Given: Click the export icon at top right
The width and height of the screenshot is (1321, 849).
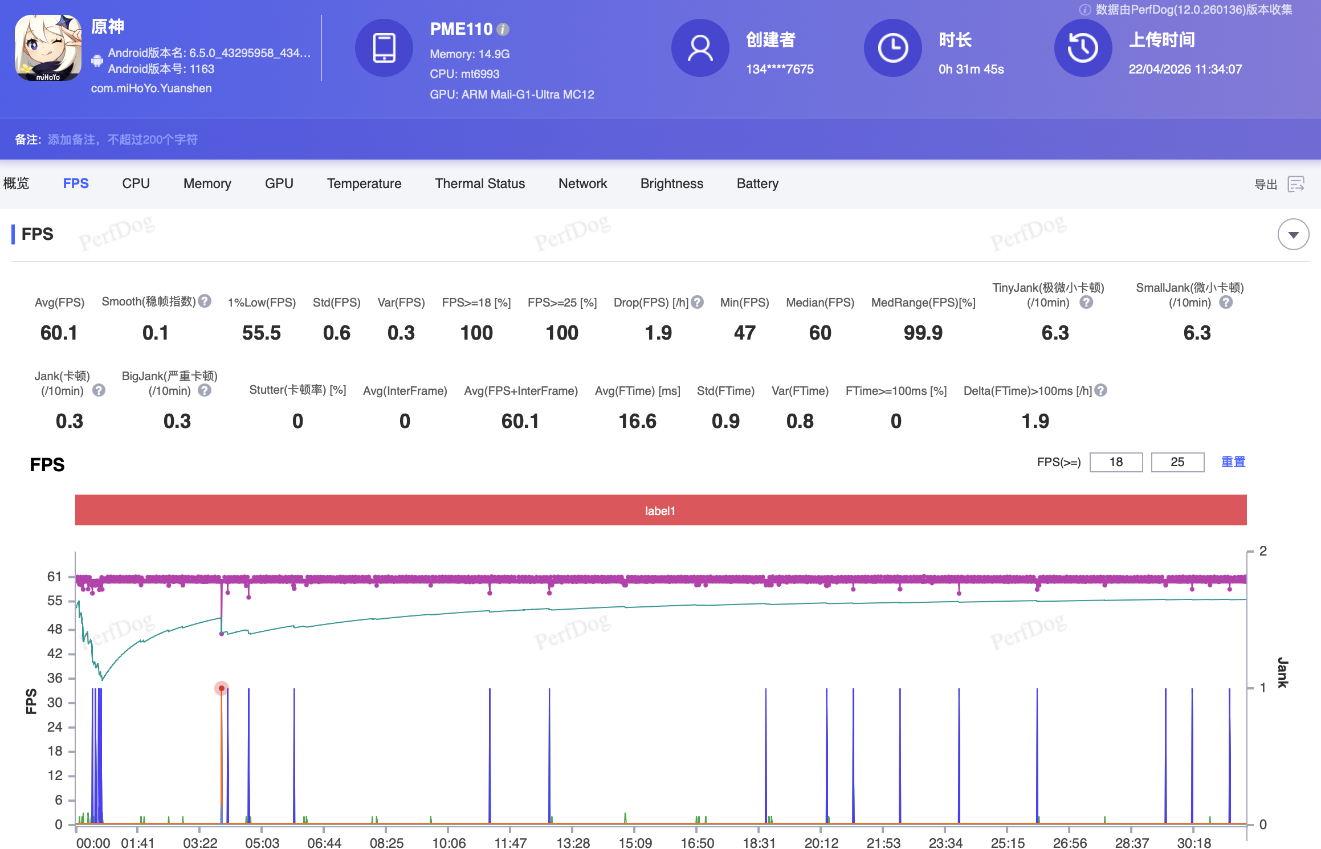Looking at the screenshot, I should [x=1296, y=184].
